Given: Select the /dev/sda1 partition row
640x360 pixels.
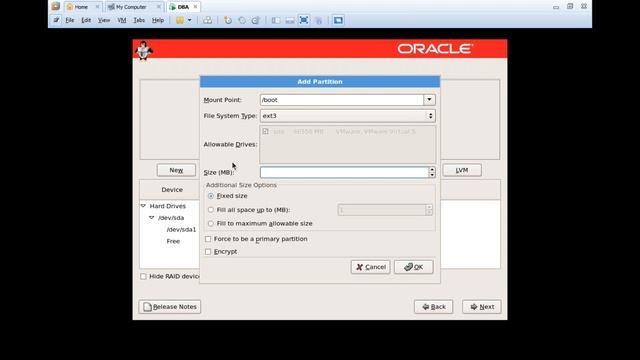Looking at the screenshot, I should point(181,229).
